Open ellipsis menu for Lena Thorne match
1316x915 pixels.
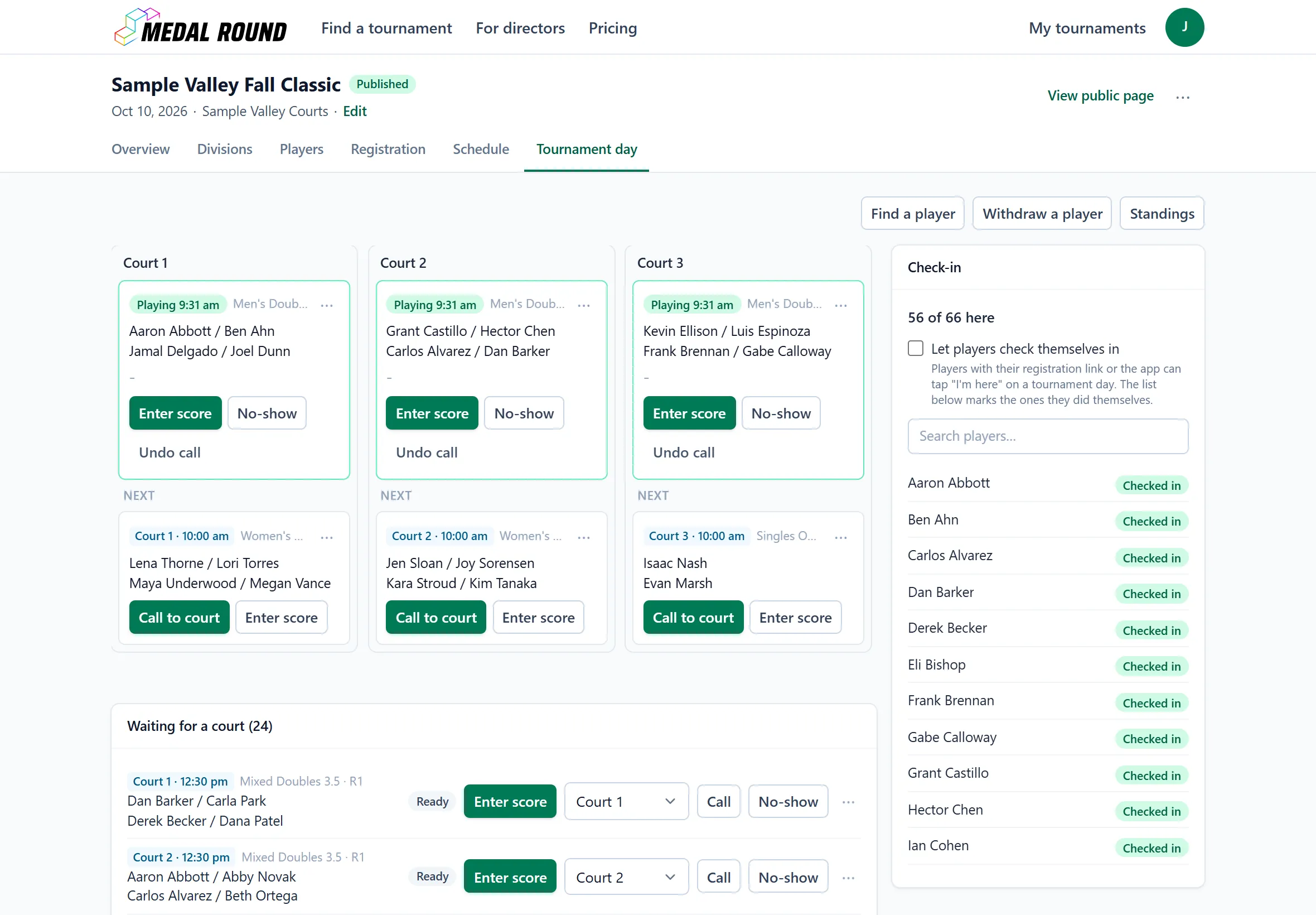tap(327, 537)
